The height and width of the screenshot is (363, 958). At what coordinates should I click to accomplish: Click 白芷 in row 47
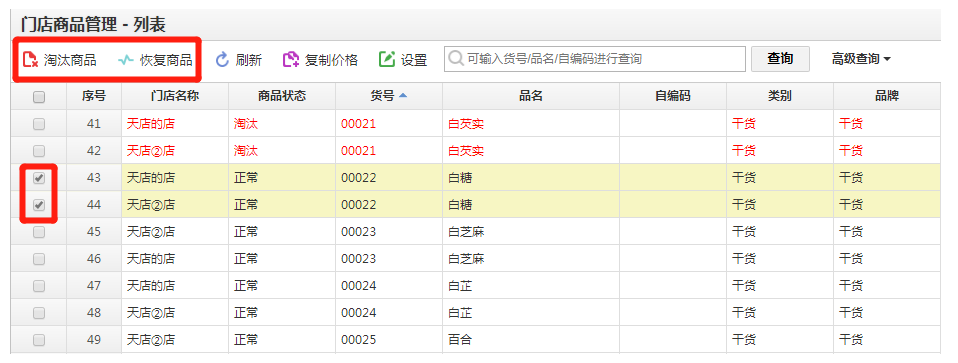460,285
